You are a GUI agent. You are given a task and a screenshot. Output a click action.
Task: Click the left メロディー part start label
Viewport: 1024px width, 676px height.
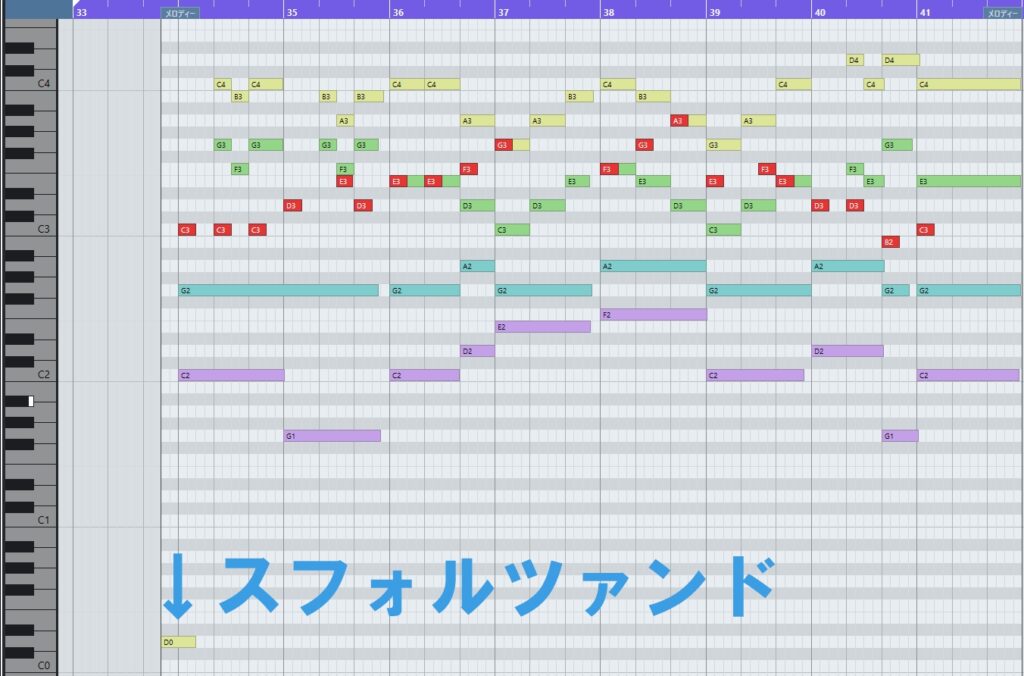pos(180,13)
